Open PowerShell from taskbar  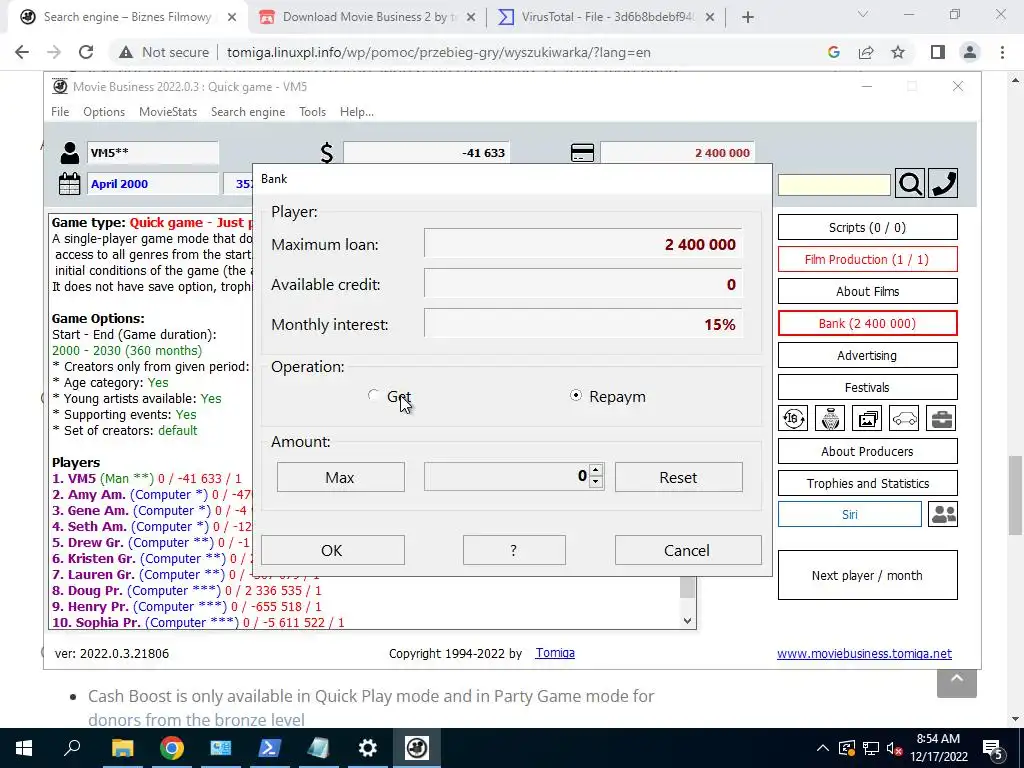[x=270, y=748]
